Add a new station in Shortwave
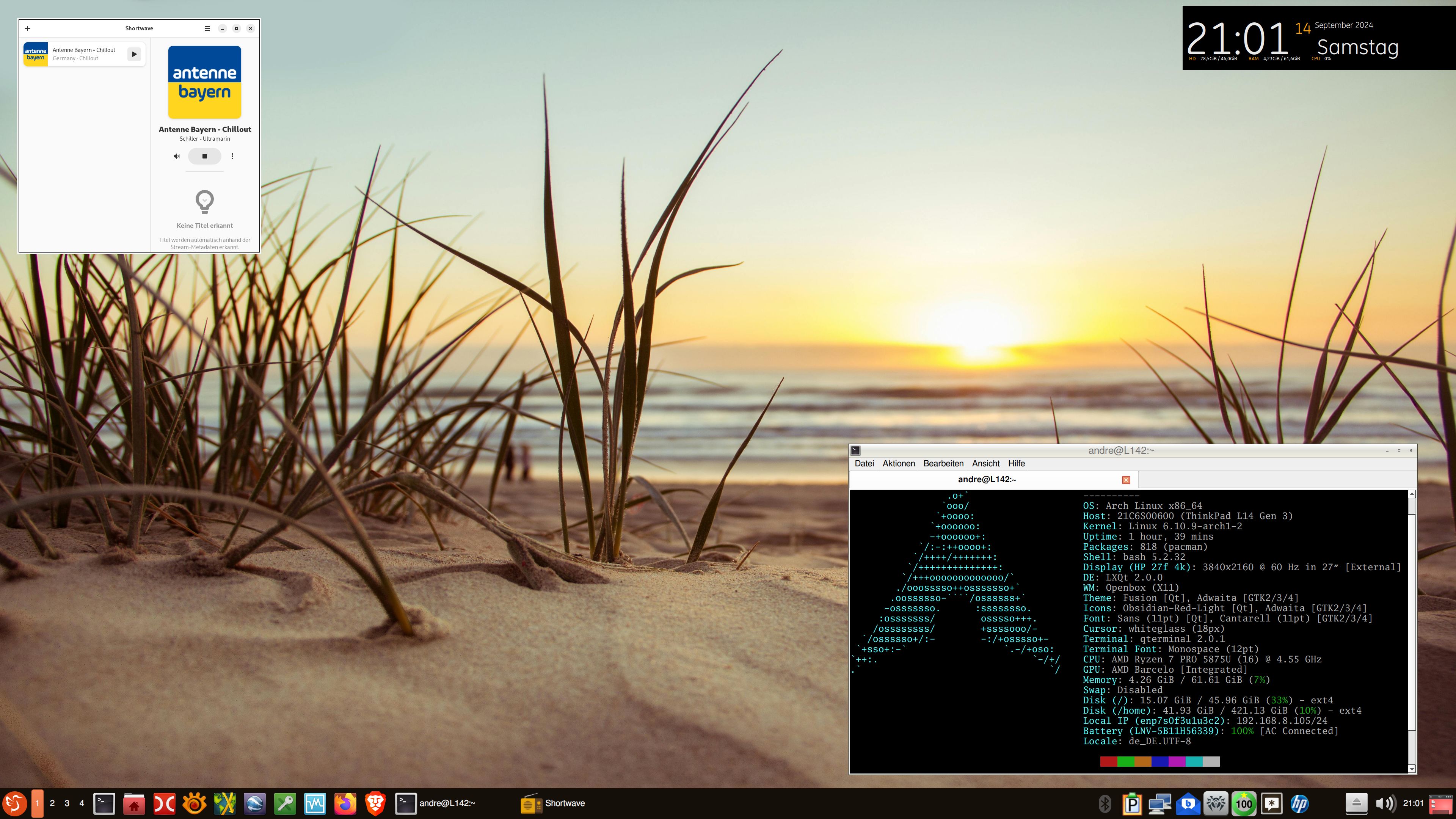Image resolution: width=1456 pixels, height=819 pixels. pos(28,28)
